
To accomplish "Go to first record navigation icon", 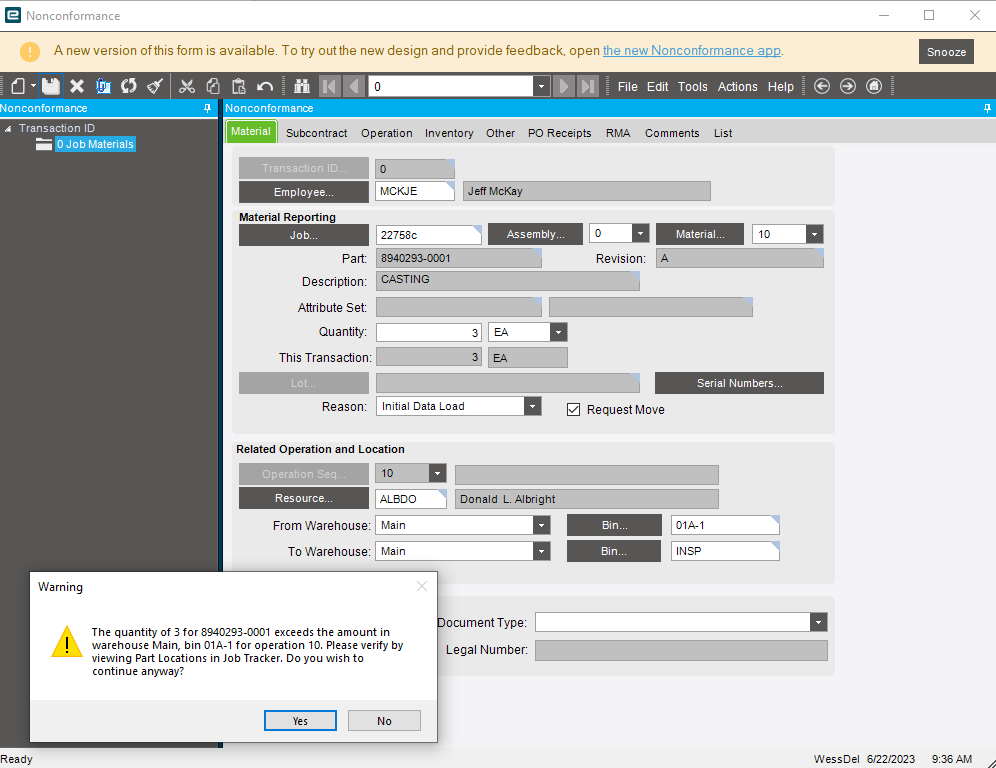I will [x=329, y=86].
